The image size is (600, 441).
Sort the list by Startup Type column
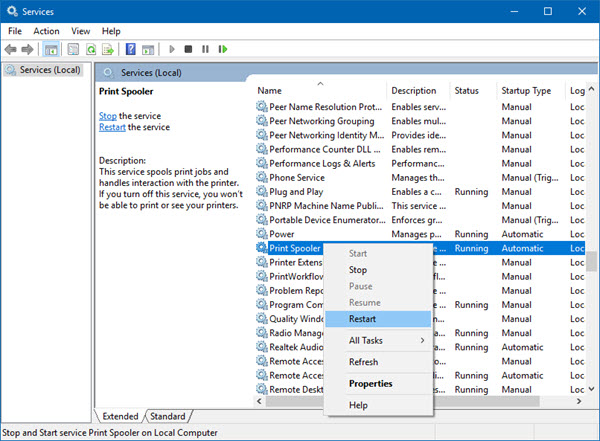point(527,91)
